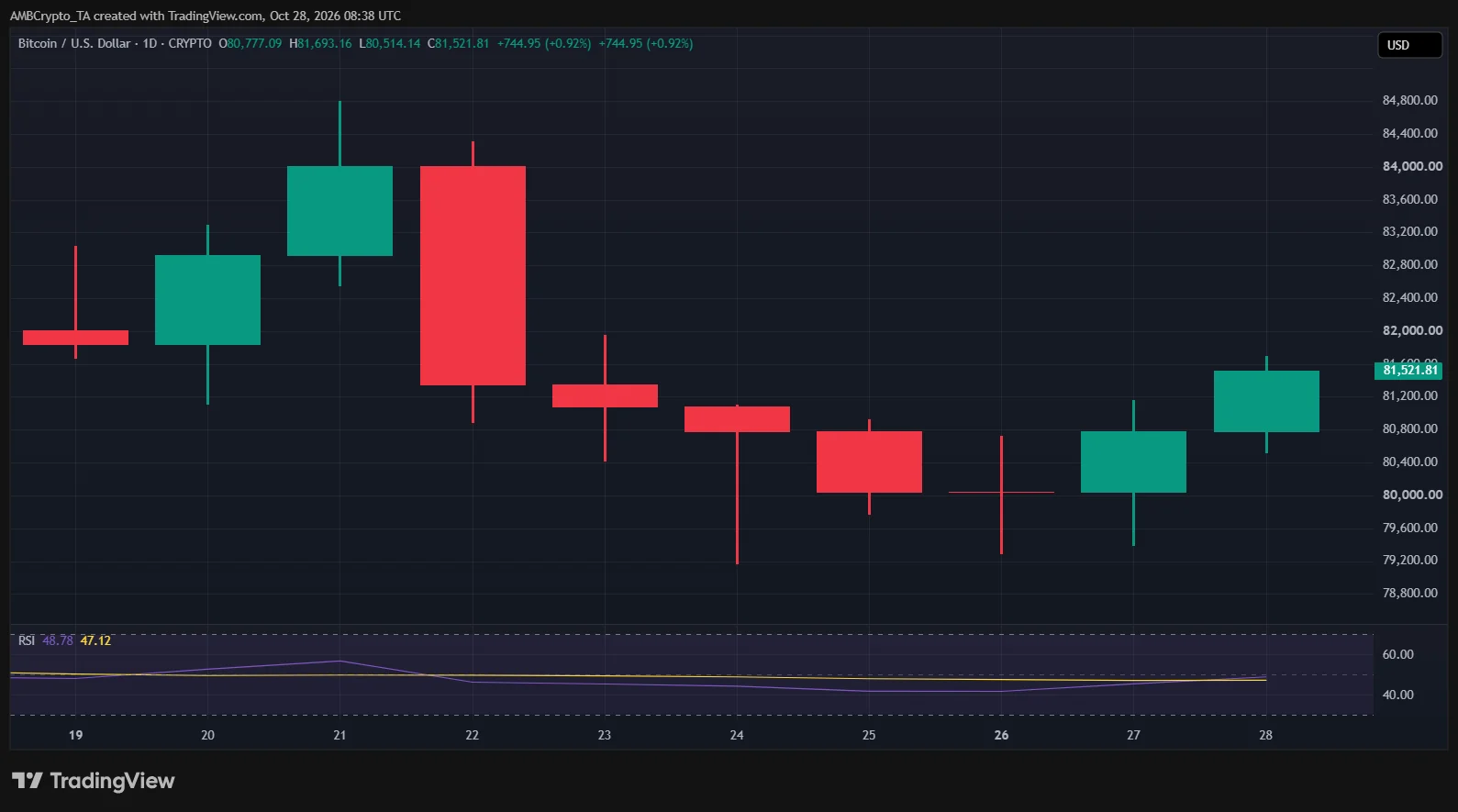Select the green candle on day 28
This screenshot has height=812, width=1458.
1266,401
